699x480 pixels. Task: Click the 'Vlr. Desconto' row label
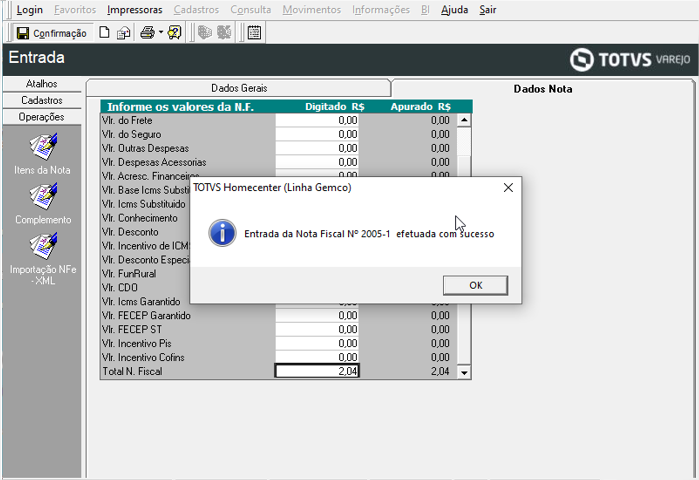pyautogui.click(x=130, y=232)
